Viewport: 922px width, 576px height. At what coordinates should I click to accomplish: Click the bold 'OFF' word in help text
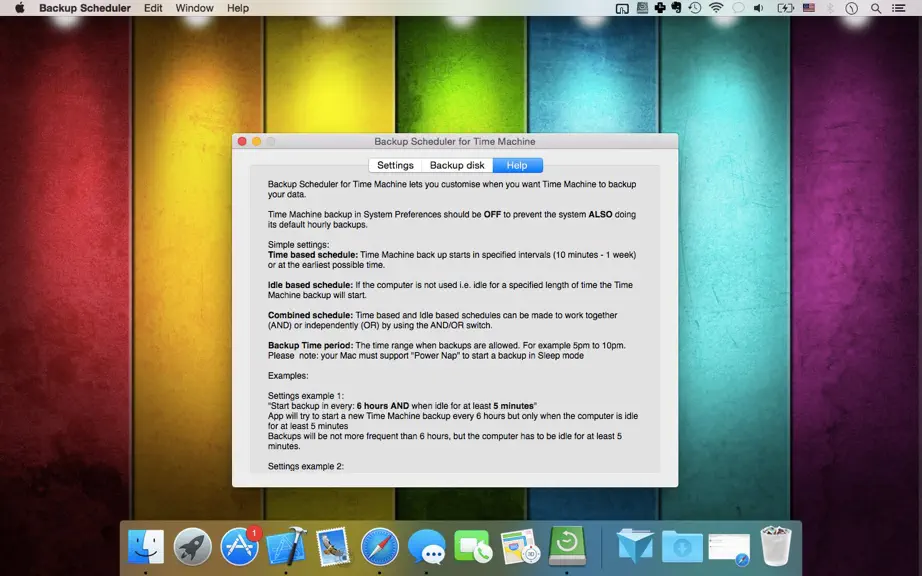[492, 215]
